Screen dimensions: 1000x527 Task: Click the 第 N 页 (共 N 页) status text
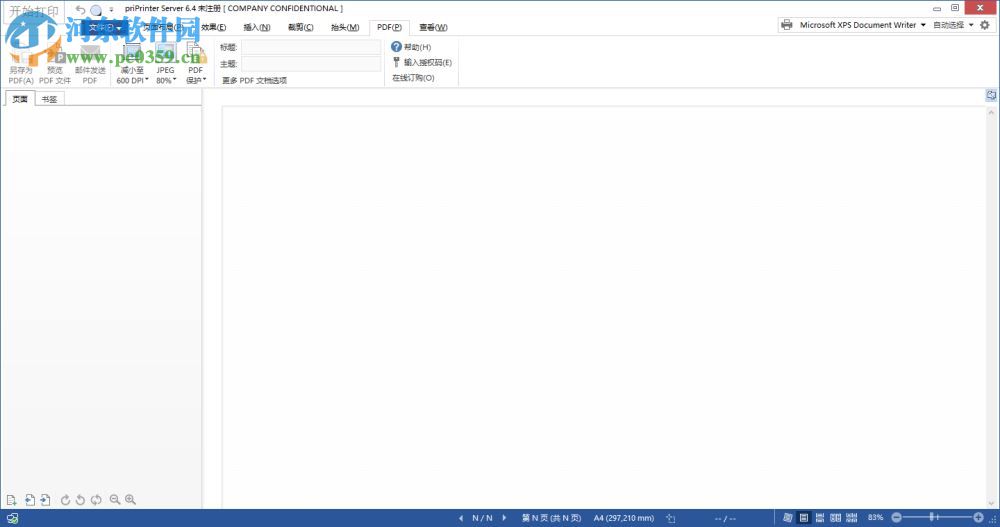(551, 518)
